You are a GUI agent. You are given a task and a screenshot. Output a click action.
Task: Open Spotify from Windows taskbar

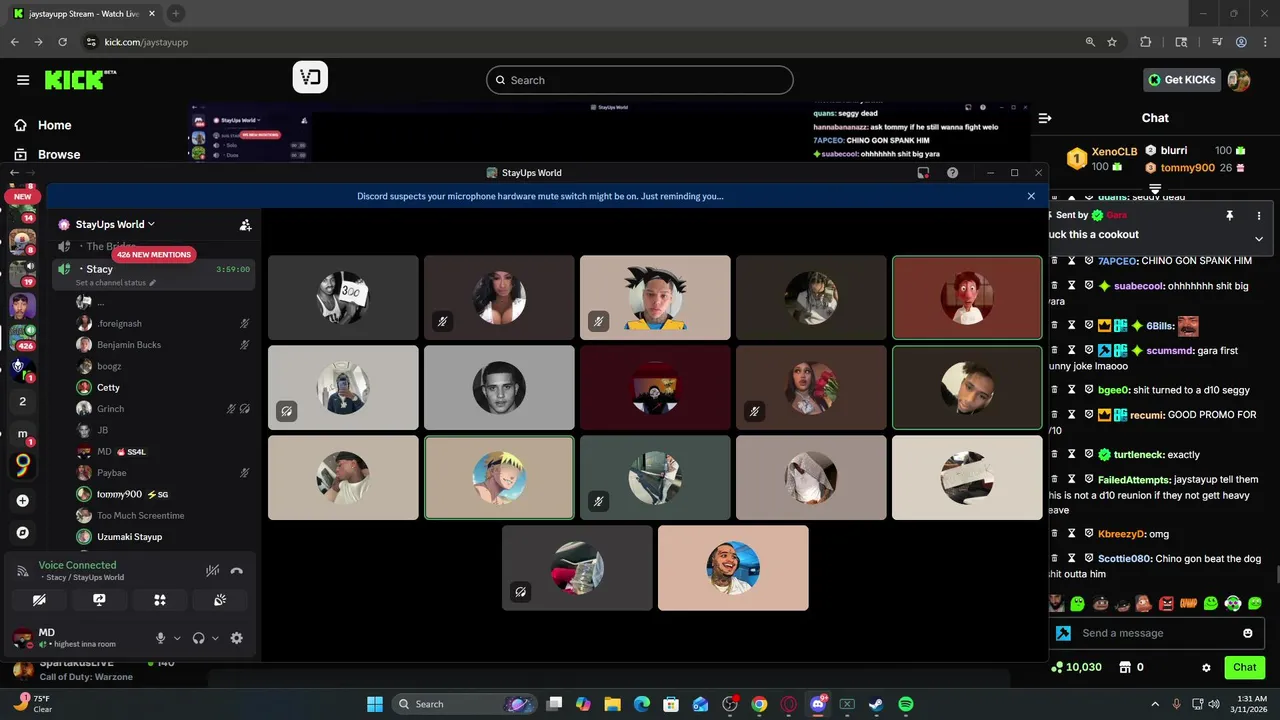click(906, 704)
